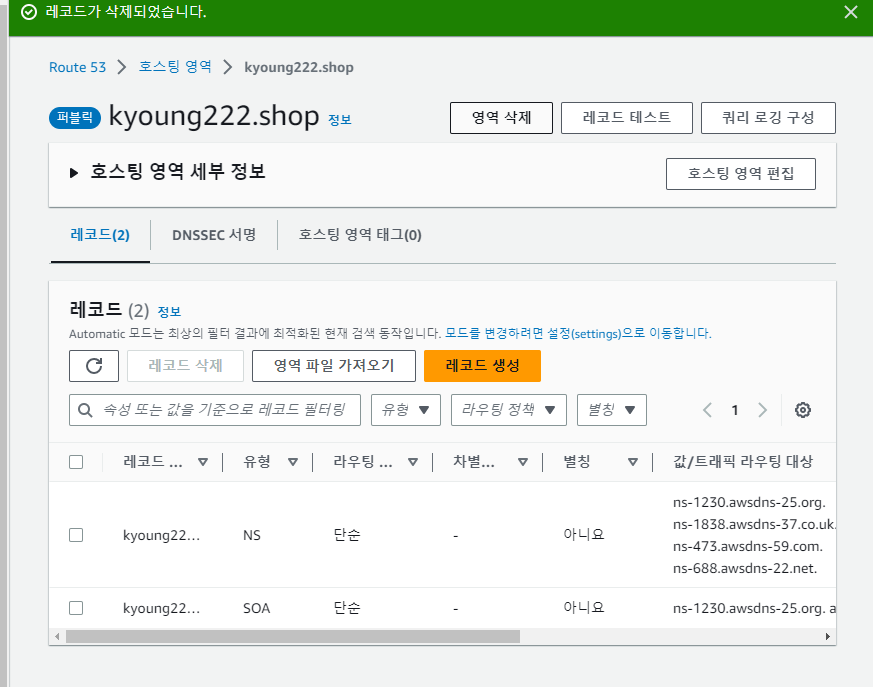873x687 pixels.
Task: Click NS record name kyoung22...
Action: (x=161, y=536)
